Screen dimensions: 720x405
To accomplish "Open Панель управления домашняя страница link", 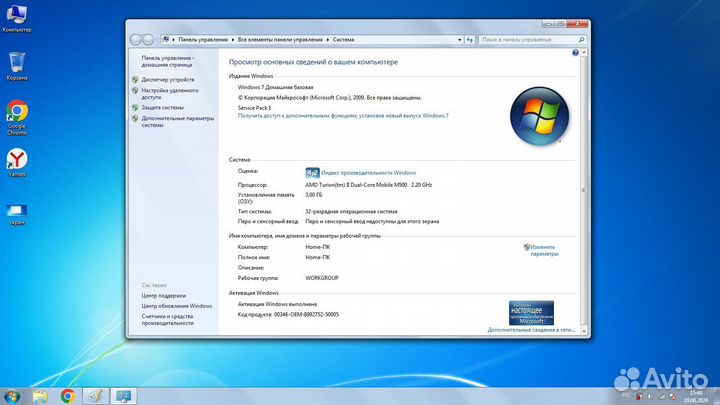I will (x=168, y=62).
